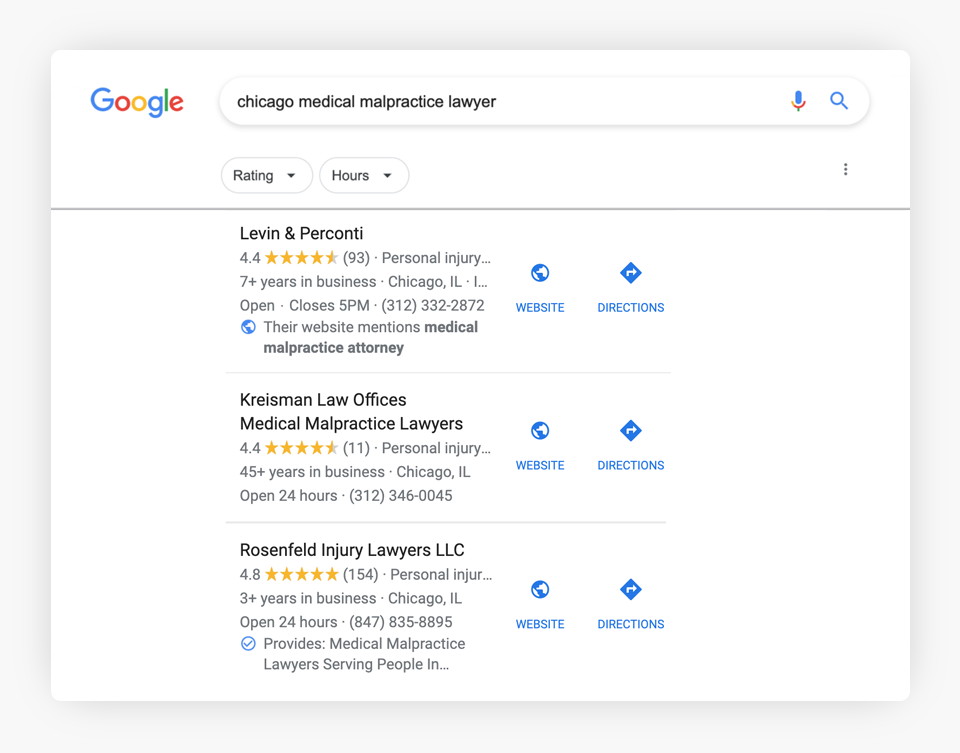This screenshot has width=960, height=753.
Task: Click Rosenfeld's 154 reviews star rating
Action: point(301,574)
